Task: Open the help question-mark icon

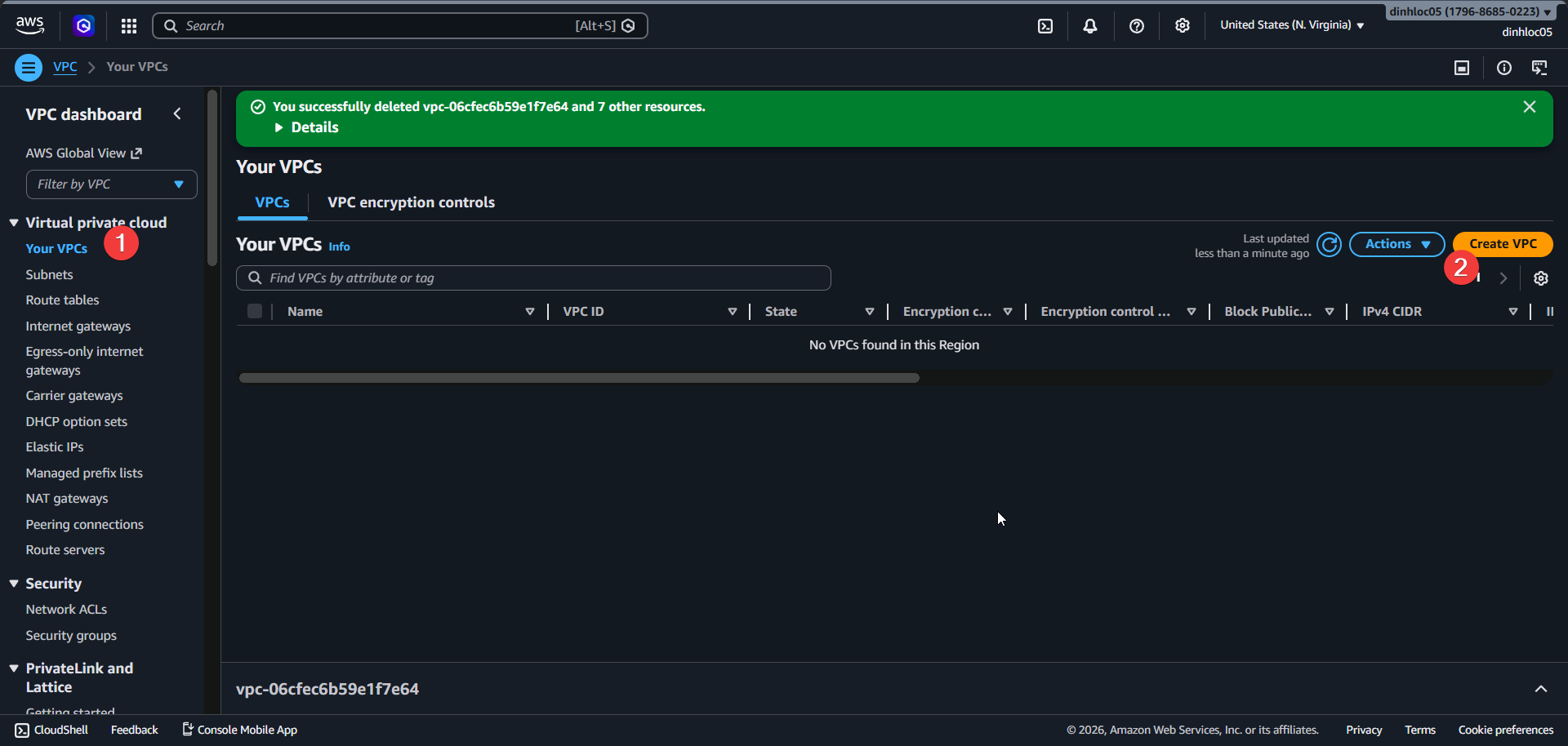Action: tap(1137, 25)
